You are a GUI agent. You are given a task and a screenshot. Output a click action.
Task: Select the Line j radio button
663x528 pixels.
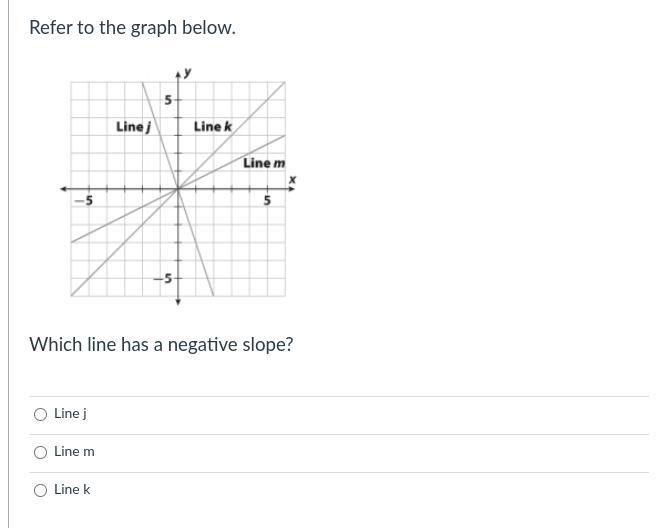pos(40,414)
